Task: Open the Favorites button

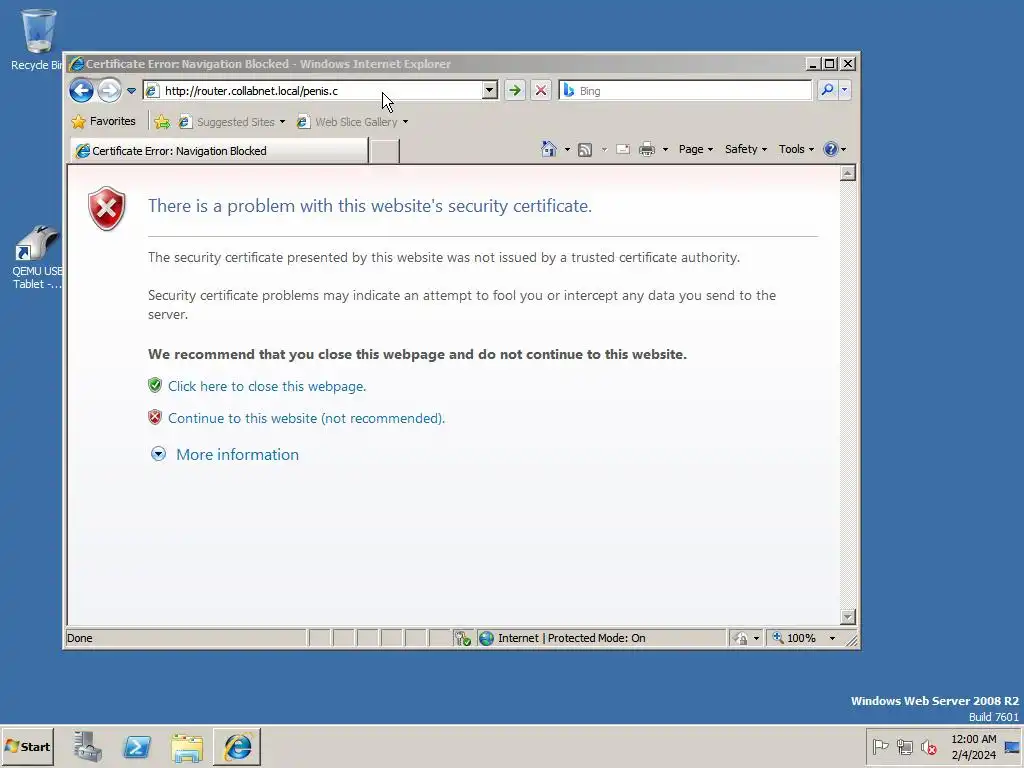Action: (104, 121)
